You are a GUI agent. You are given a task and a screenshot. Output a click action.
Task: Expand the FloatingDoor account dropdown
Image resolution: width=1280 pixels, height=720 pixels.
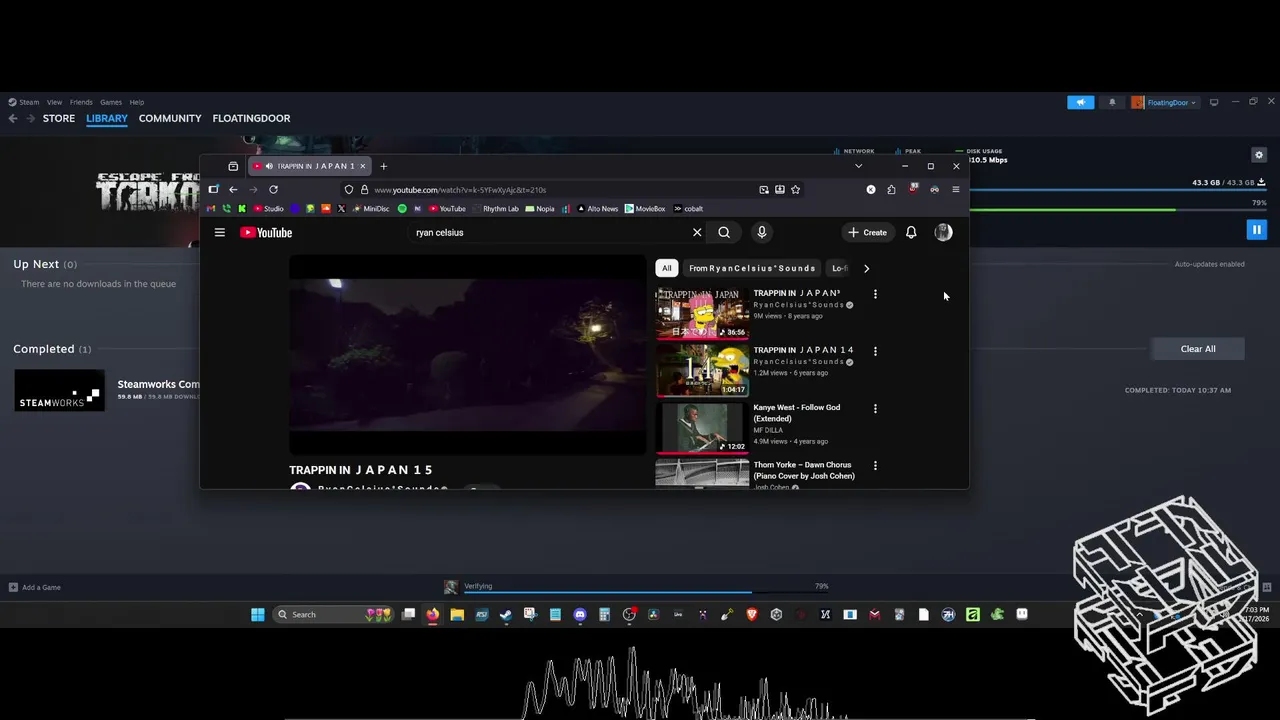(x=1170, y=102)
